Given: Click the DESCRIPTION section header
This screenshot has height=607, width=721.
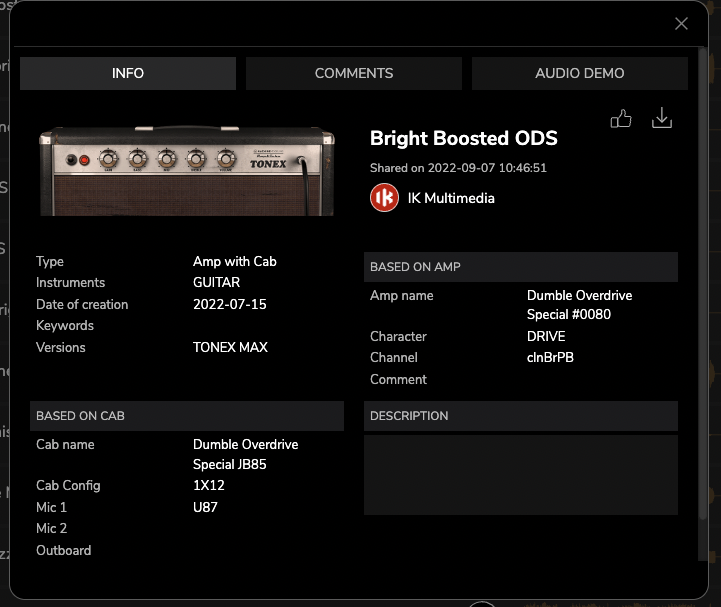Looking at the screenshot, I should [520, 416].
